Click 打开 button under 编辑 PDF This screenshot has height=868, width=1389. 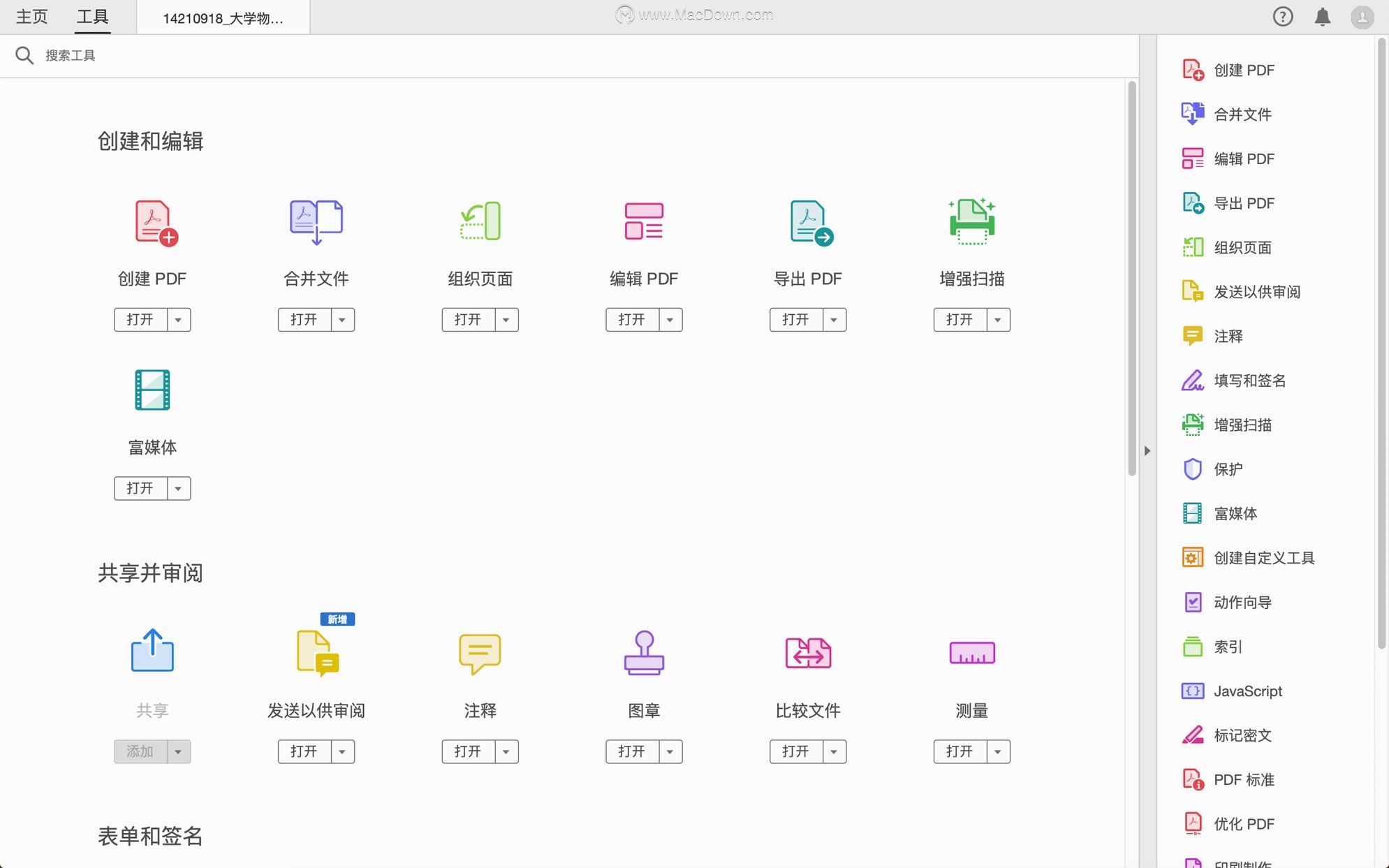[x=631, y=320]
